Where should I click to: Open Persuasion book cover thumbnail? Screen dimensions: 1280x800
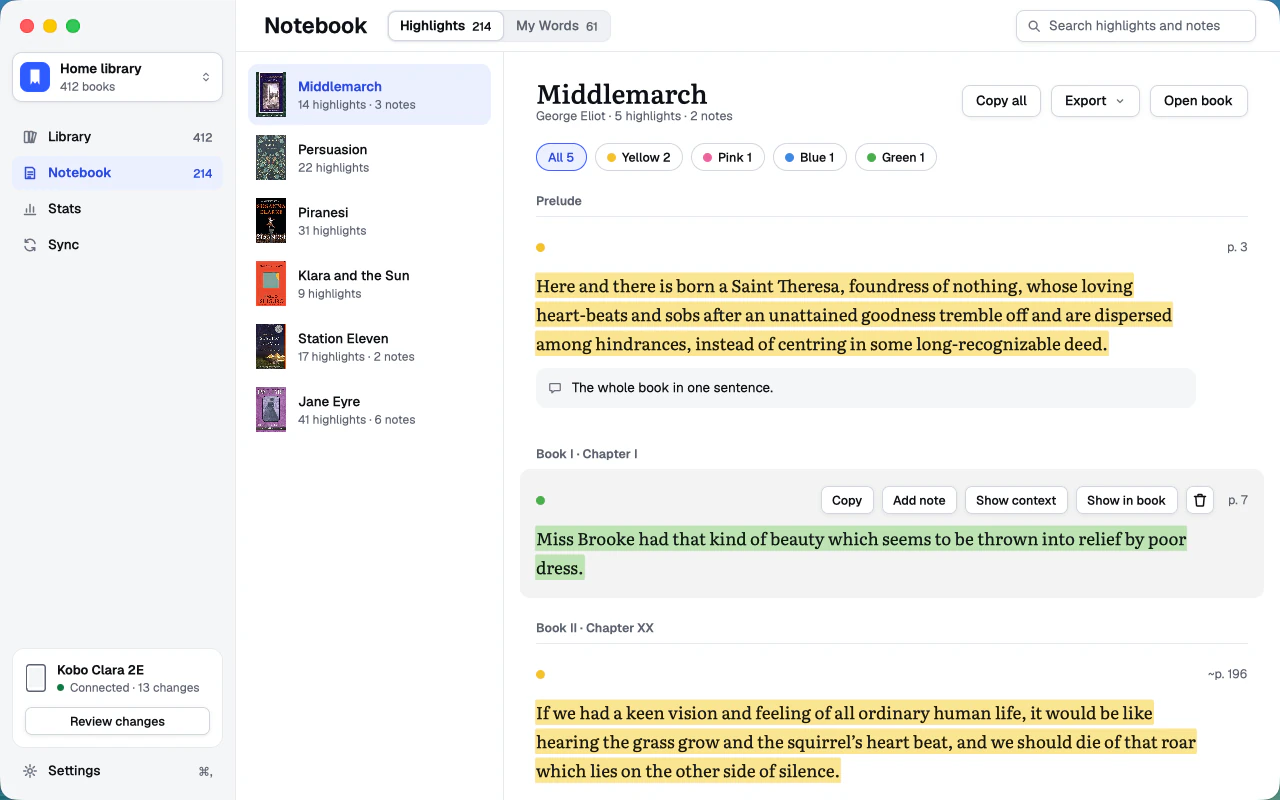tap(271, 158)
